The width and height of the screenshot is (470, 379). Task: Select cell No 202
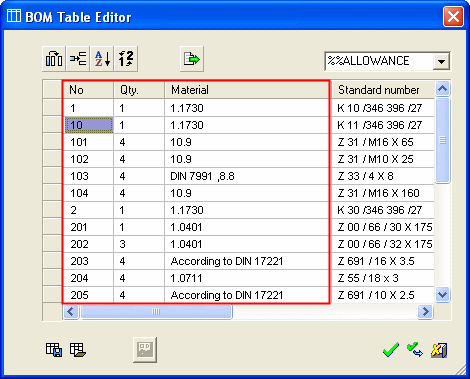[88, 244]
